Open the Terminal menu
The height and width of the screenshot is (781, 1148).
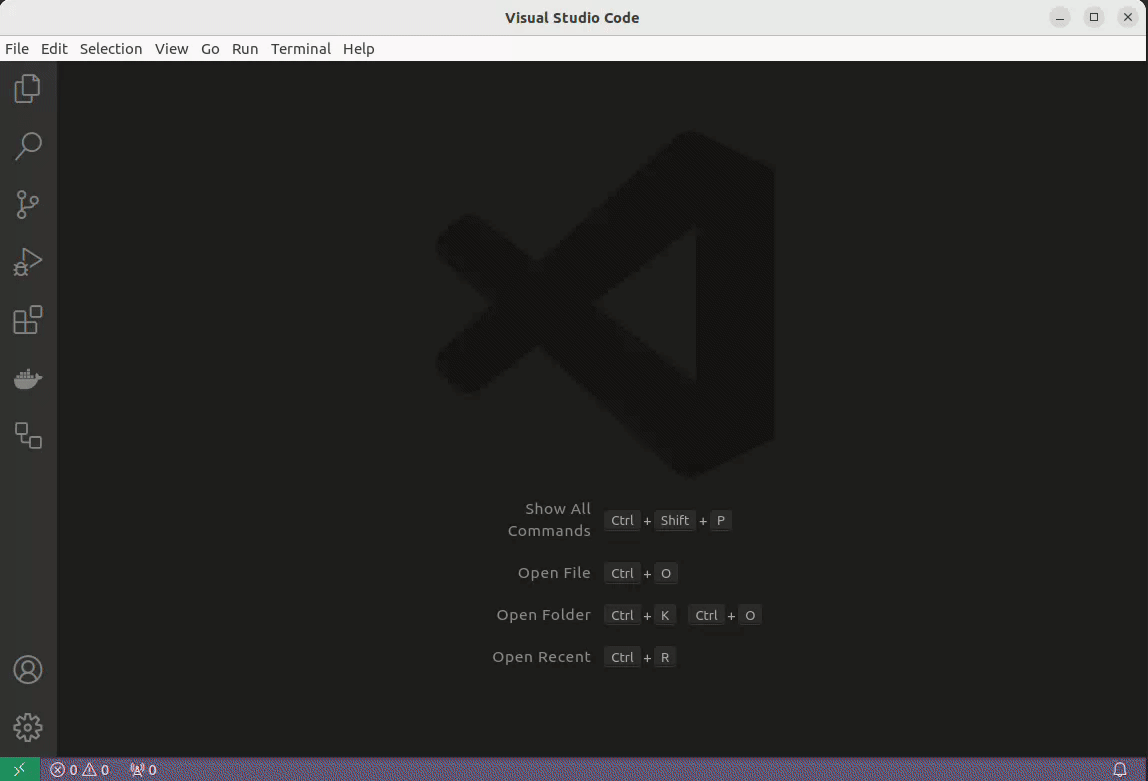301,48
